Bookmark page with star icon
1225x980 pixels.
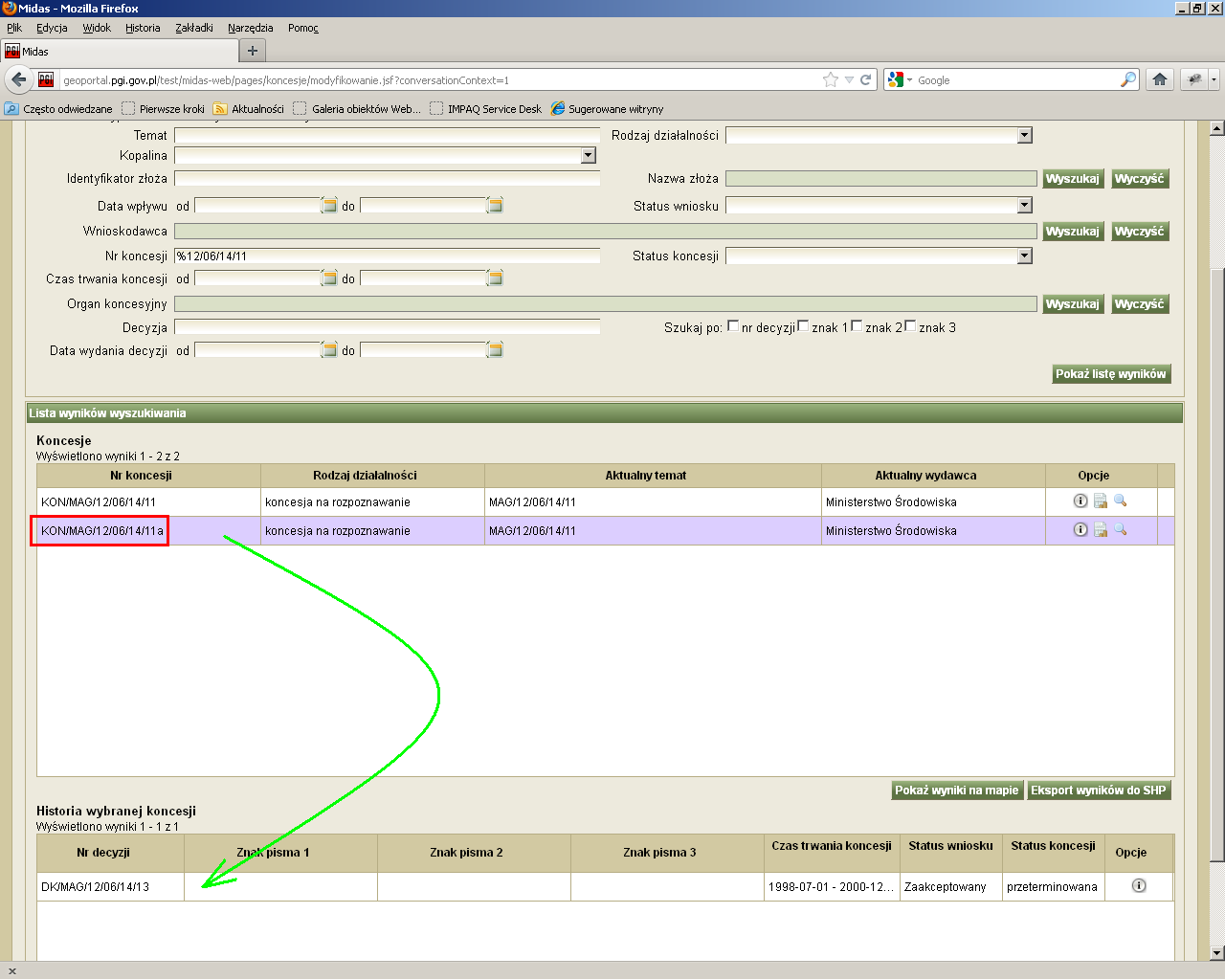pyautogui.click(x=831, y=79)
